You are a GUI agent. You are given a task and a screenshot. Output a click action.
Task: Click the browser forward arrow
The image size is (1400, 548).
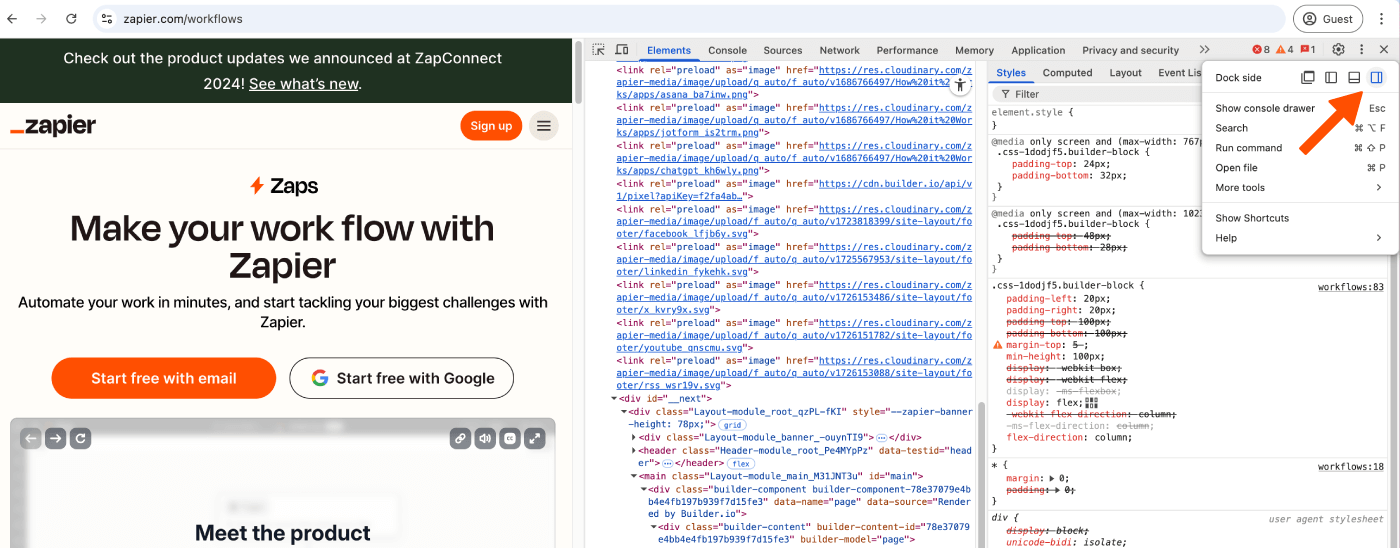[42, 19]
